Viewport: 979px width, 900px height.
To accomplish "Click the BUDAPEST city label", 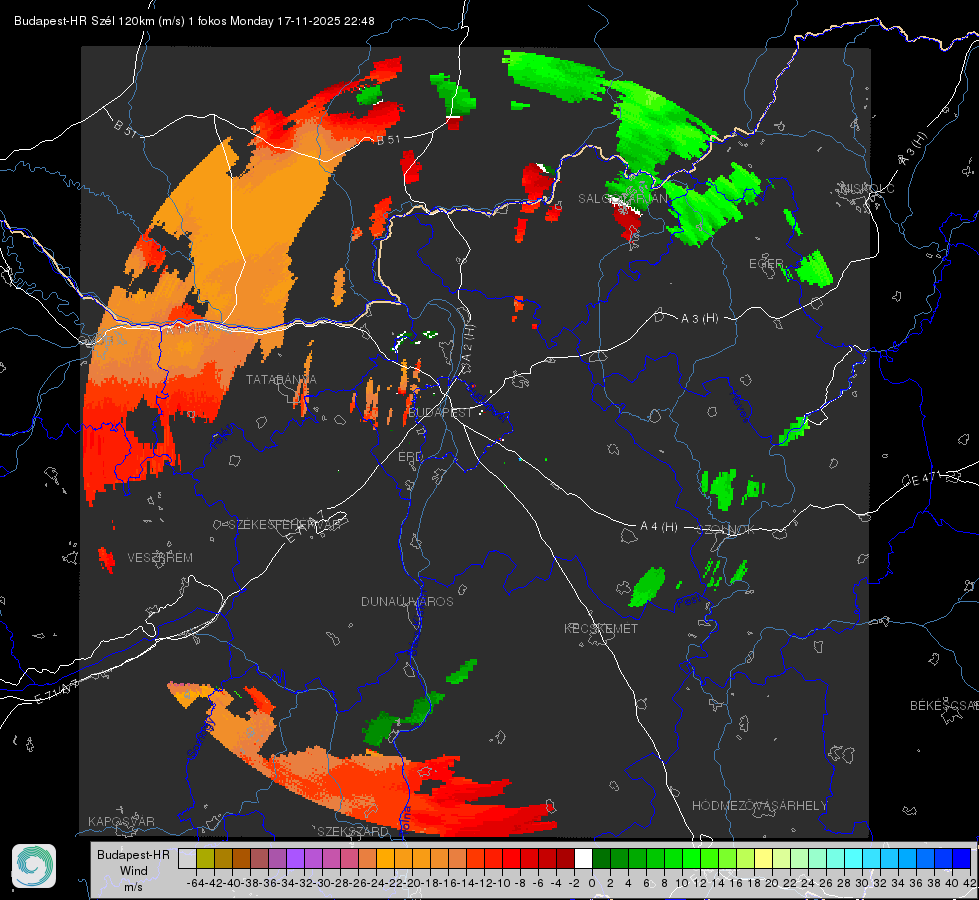I will coord(440,413).
